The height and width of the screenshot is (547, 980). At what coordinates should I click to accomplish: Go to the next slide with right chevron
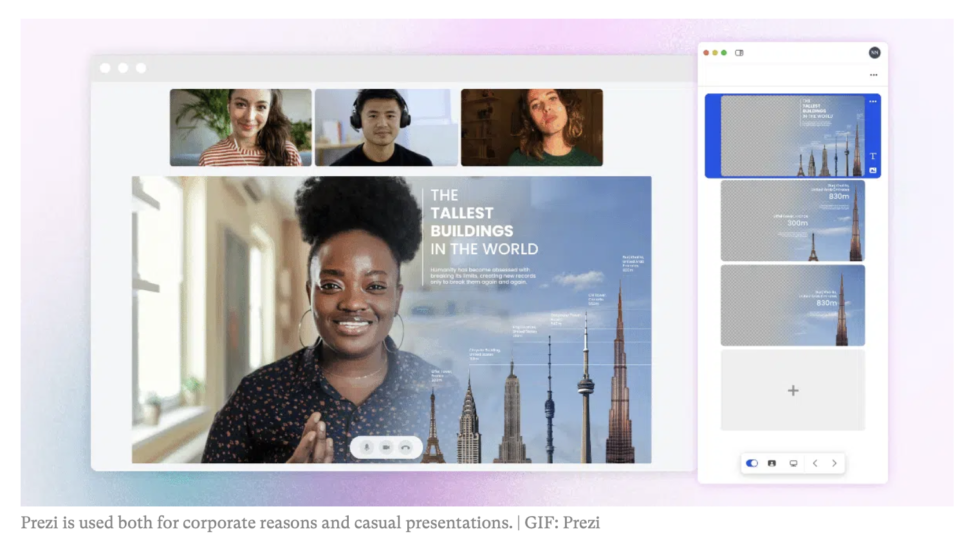[834, 463]
